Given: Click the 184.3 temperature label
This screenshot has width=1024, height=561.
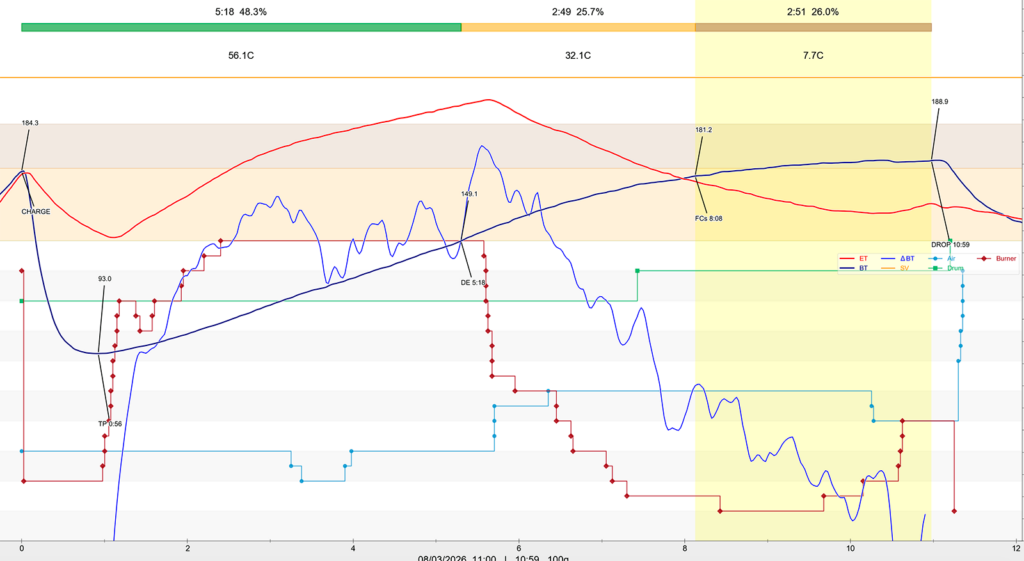Looking at the screenshot, I should 30,123.
